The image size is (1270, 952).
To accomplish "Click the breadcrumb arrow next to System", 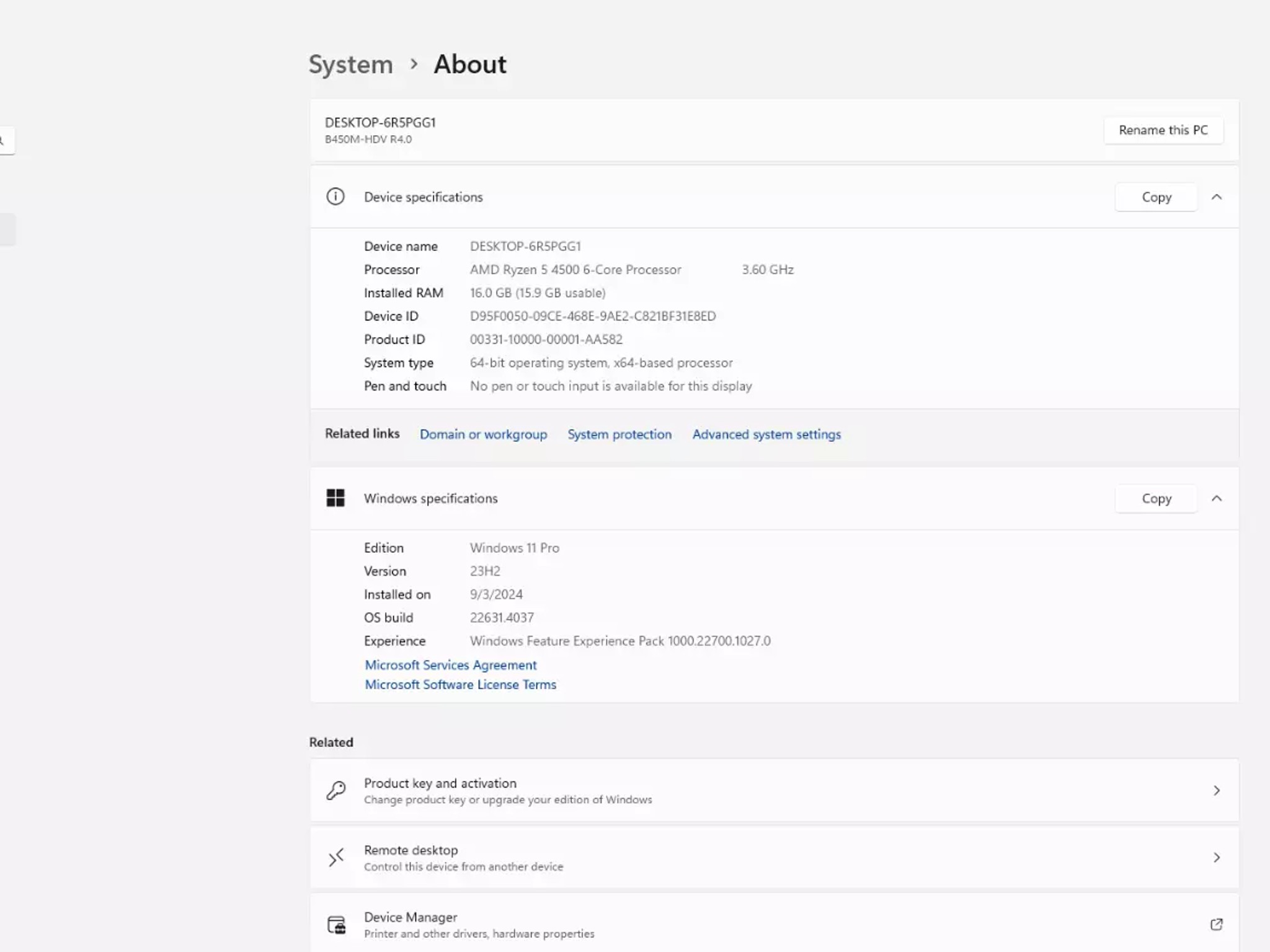I will (x=414, y=64).
